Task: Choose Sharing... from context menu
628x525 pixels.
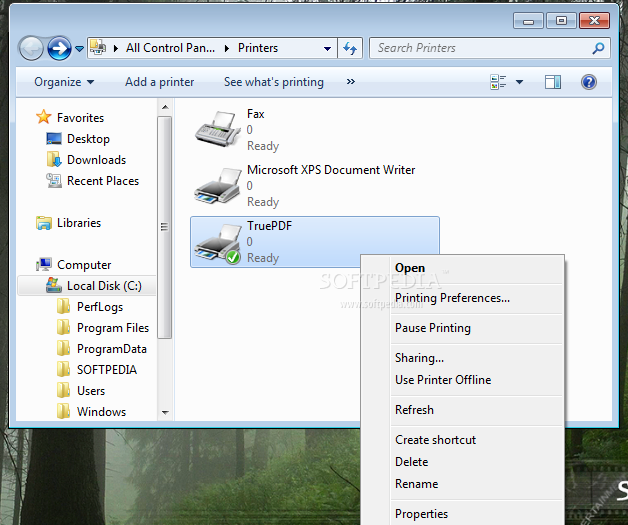Action: click(x=419, y=358)
